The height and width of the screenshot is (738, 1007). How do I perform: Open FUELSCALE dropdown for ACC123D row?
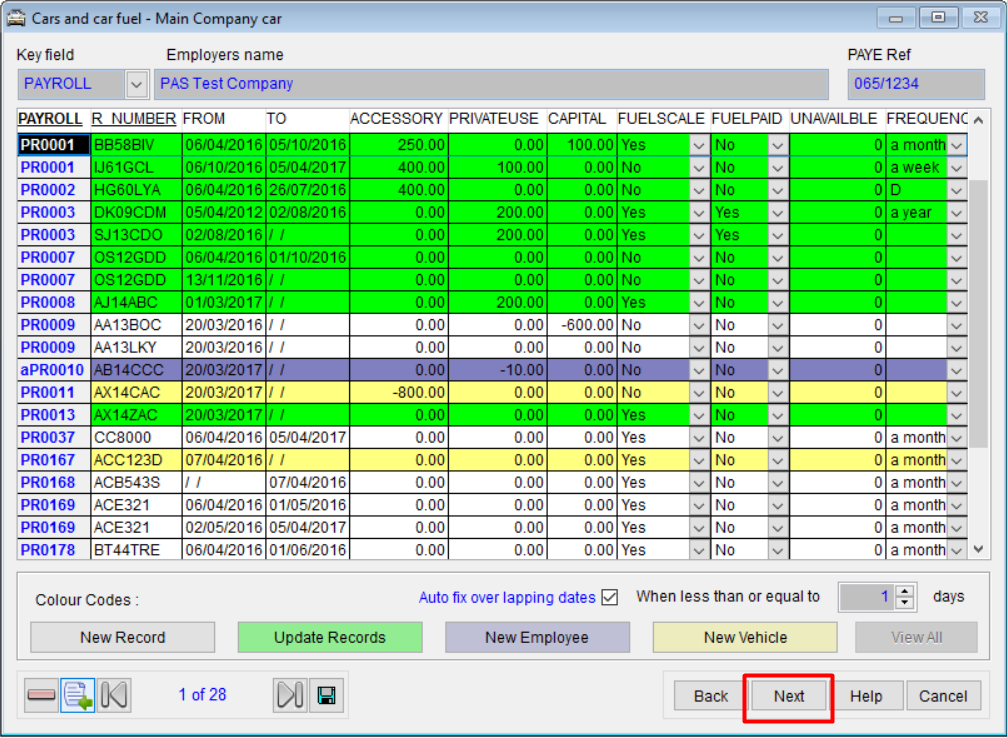tap(699, 460)
